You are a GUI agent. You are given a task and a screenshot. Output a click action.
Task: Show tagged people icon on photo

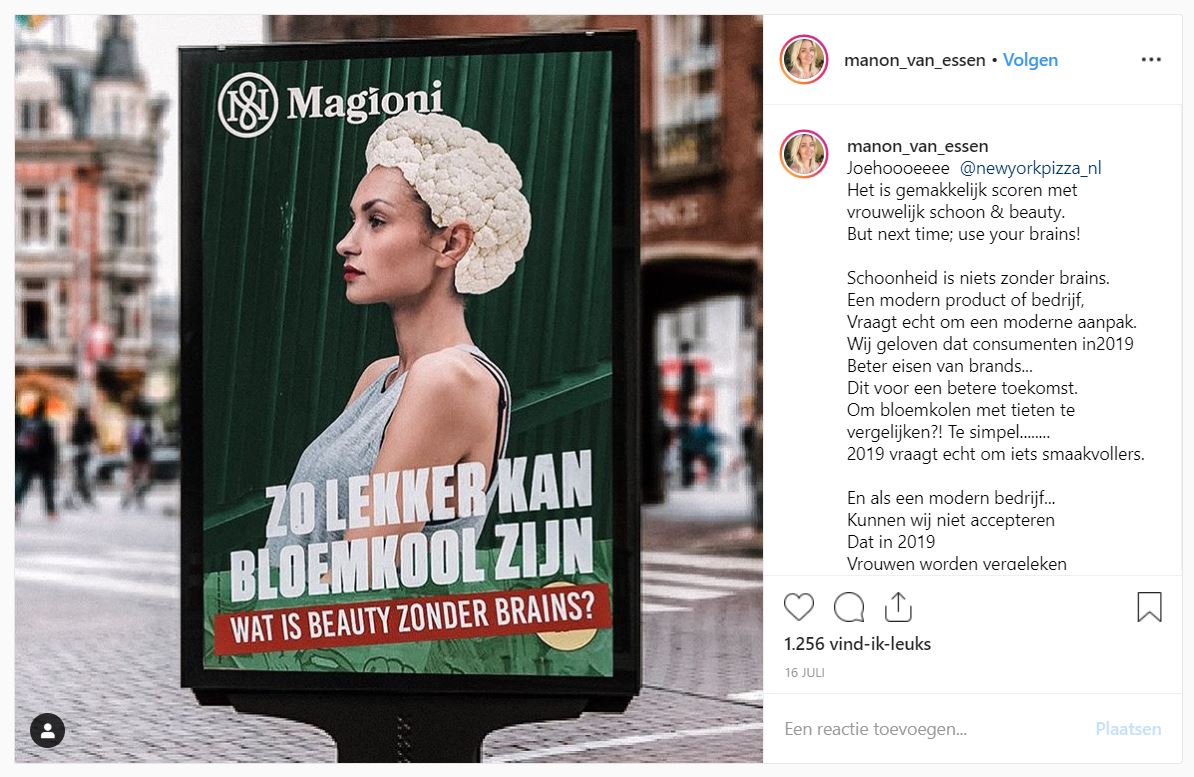tap(47, 731)
